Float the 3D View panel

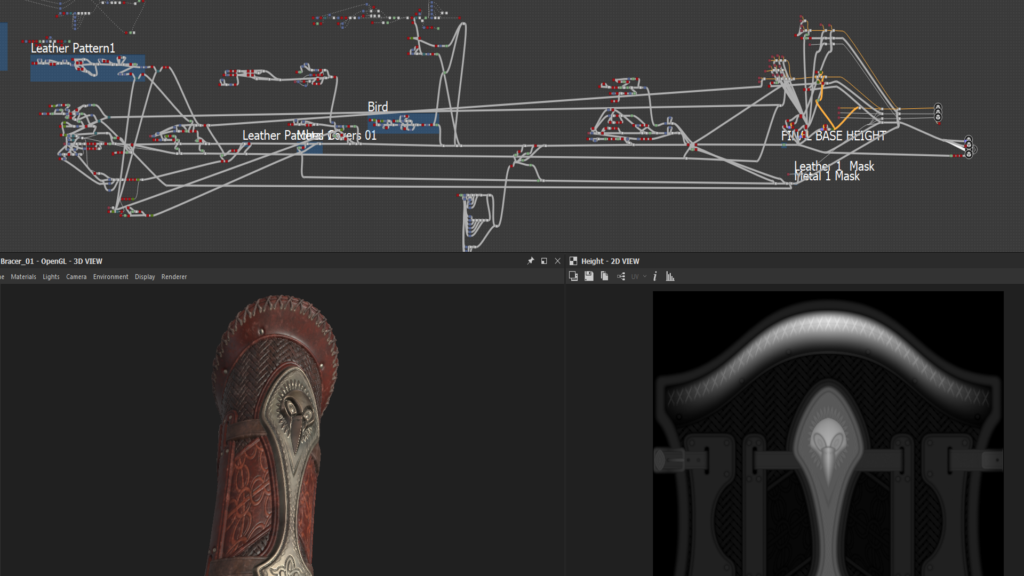(544, 261)
